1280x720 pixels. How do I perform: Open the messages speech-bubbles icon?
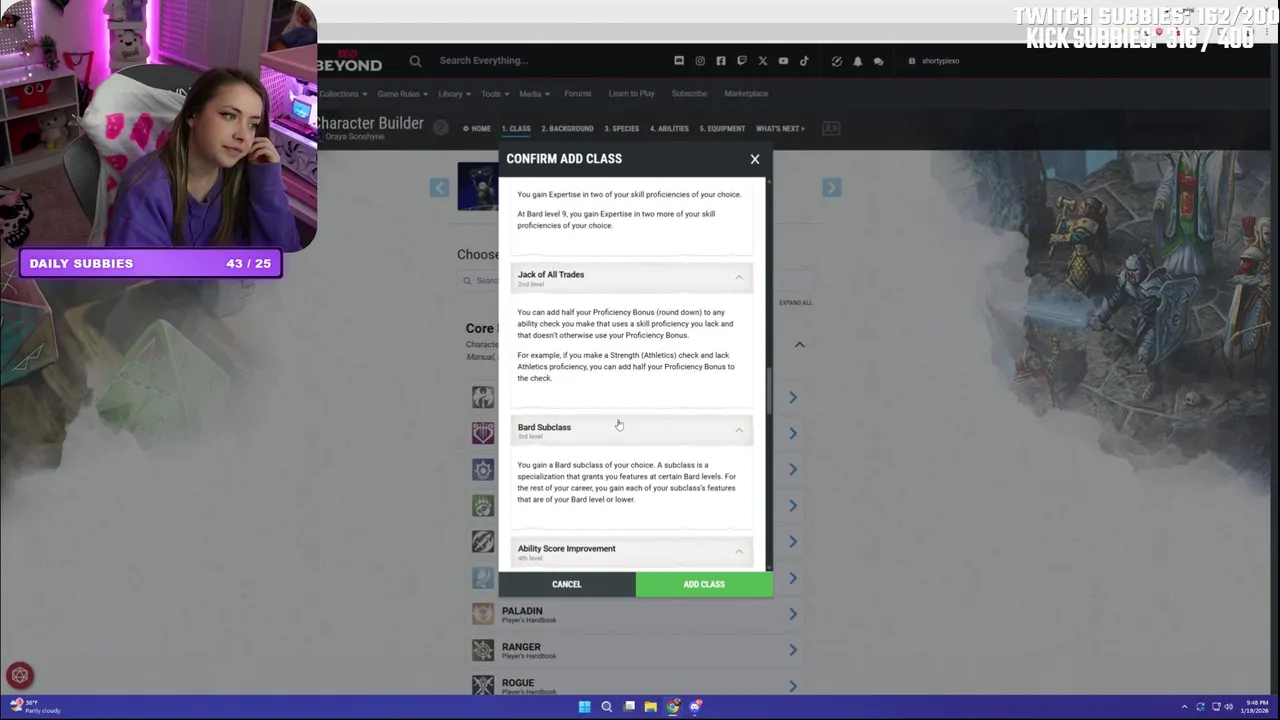pyautogui.click(x=878, y=61)
